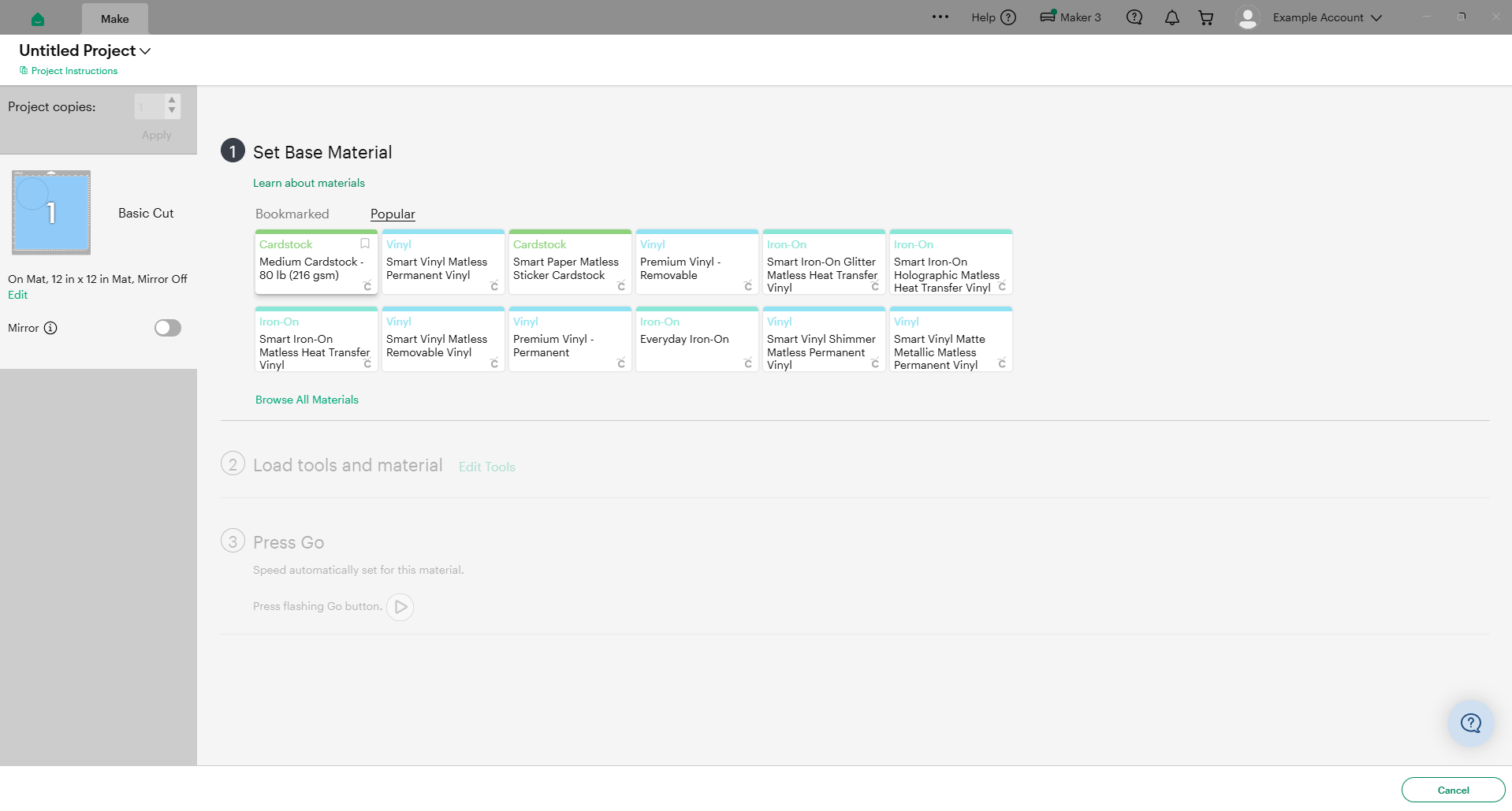
Task: Select the Popular materials tab
Action: pyautogui.click(x=393, y=214)
